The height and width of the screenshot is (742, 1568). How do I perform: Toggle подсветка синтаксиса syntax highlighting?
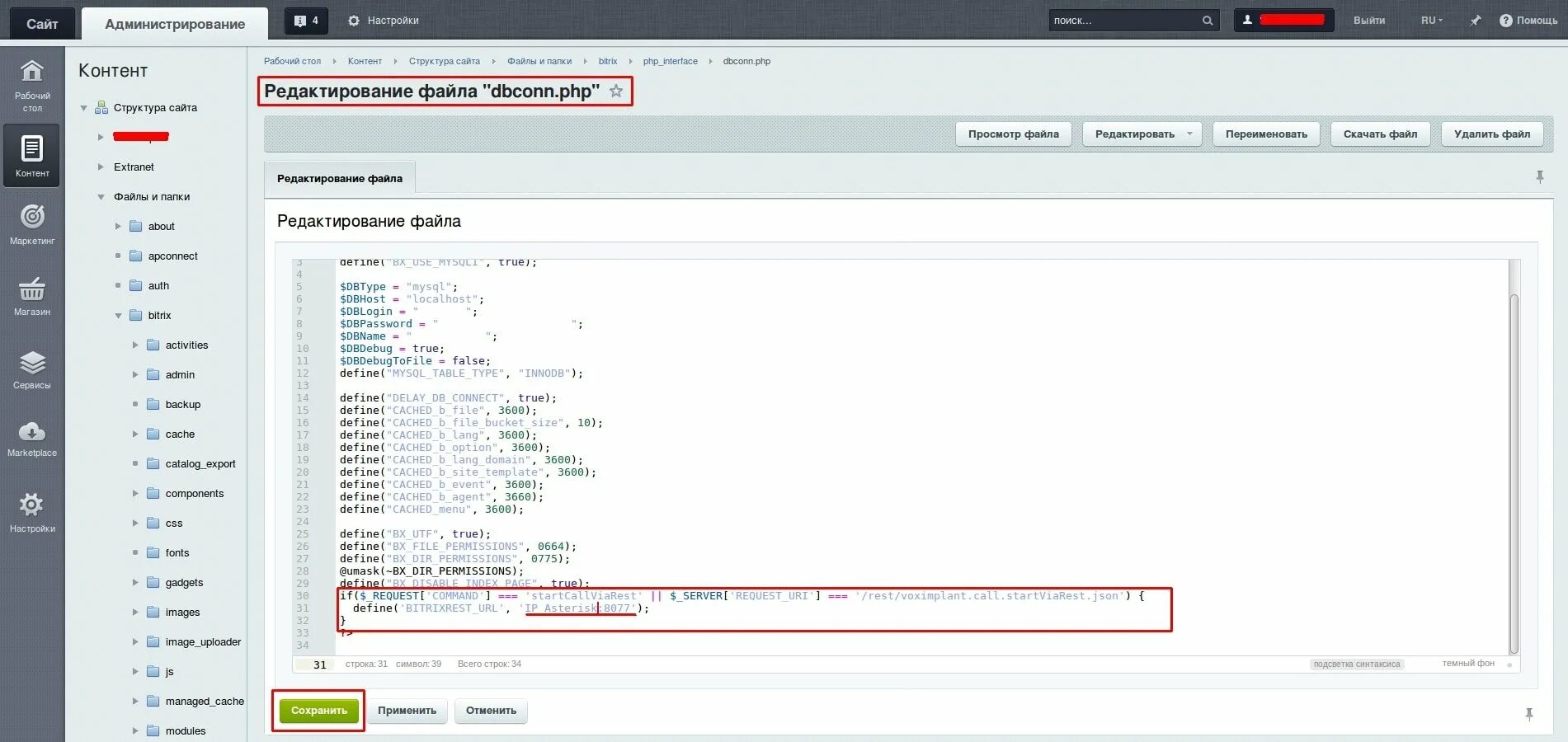1357,664
